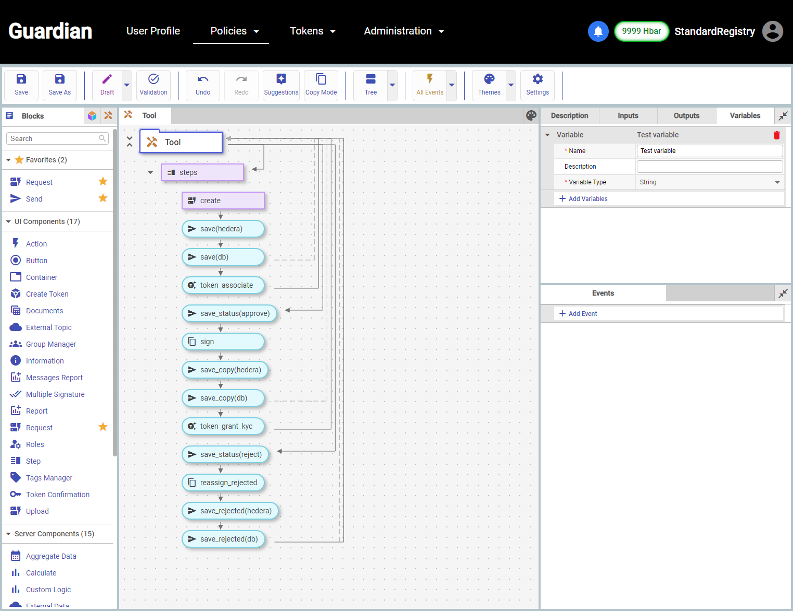Expand the Themes dropdown arrow
The width and height of the screenshot is (794, 612).
click(510, 85)
